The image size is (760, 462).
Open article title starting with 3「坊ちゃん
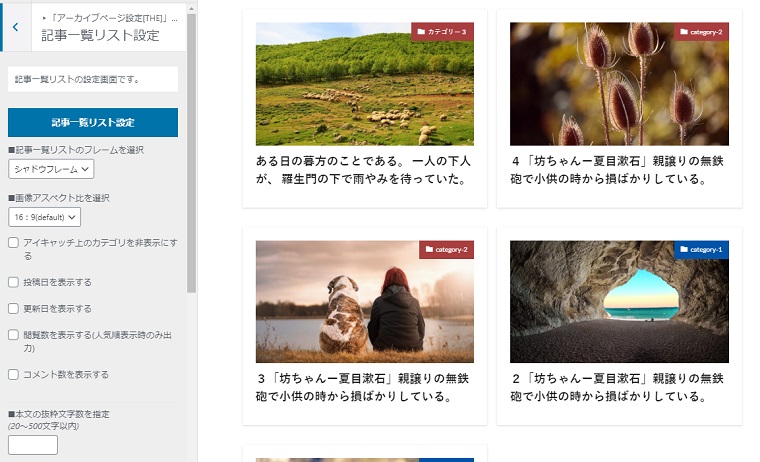363,387
